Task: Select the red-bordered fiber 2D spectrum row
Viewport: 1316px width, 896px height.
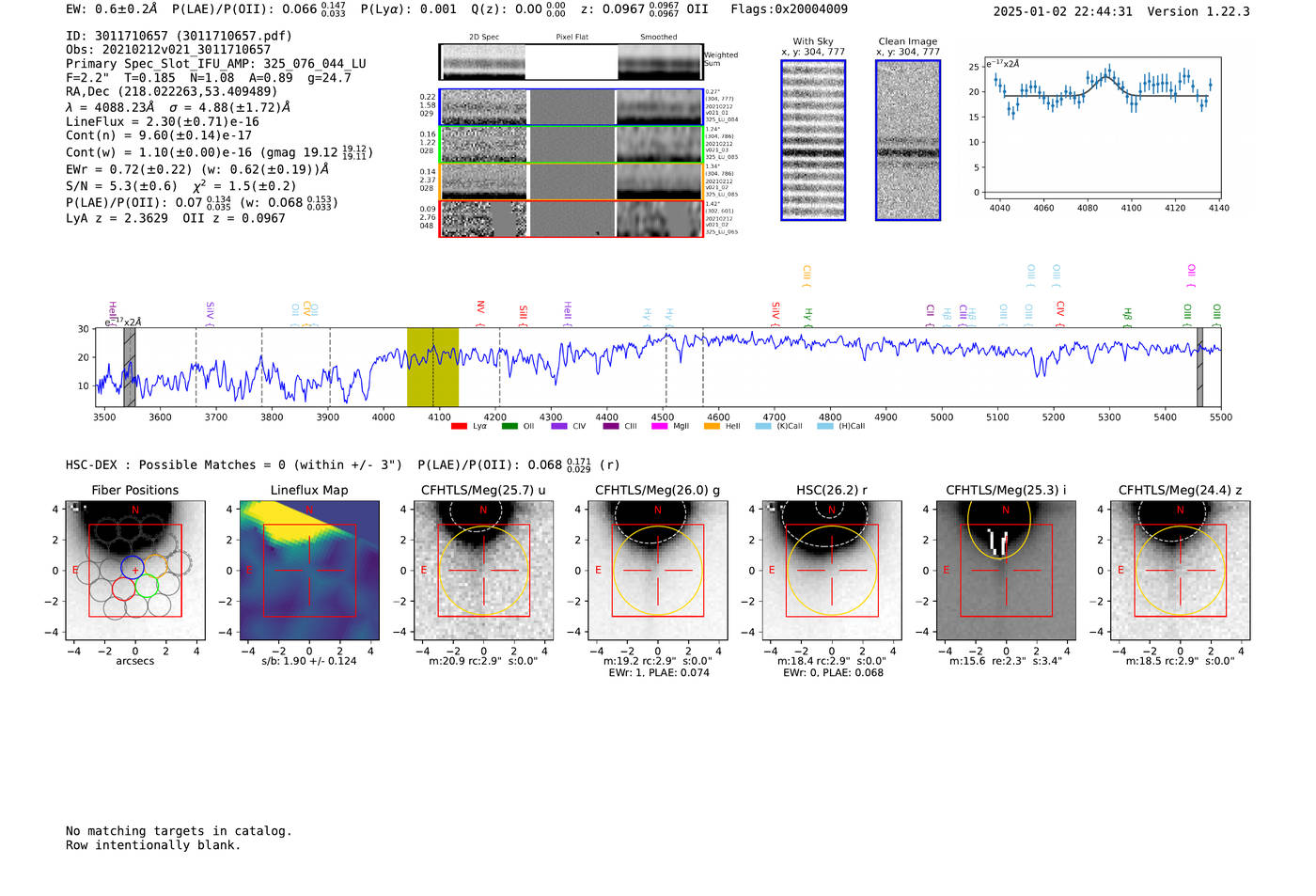Action: 572,219
